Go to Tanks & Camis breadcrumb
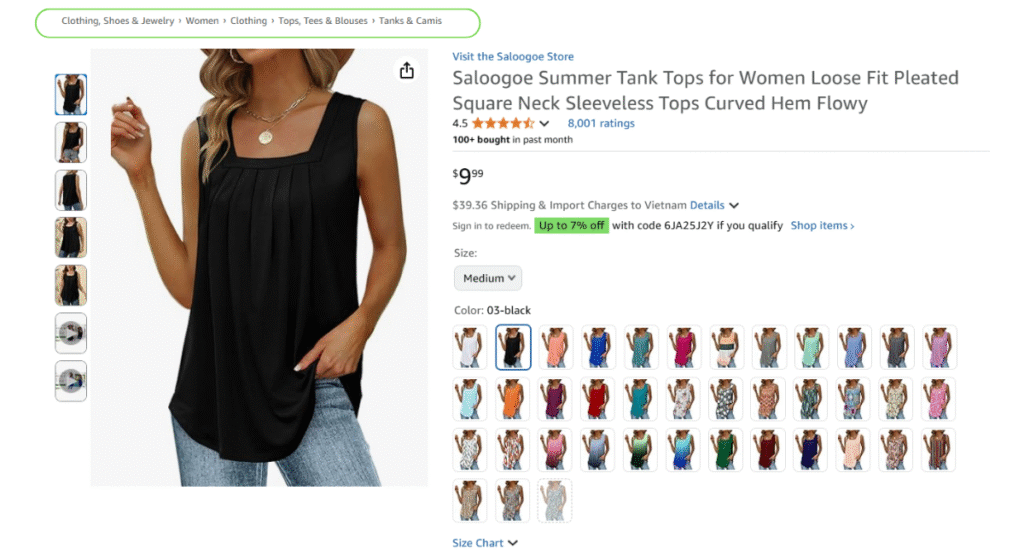This screenshot has height=555, width=1024. [x=410, y=21]
